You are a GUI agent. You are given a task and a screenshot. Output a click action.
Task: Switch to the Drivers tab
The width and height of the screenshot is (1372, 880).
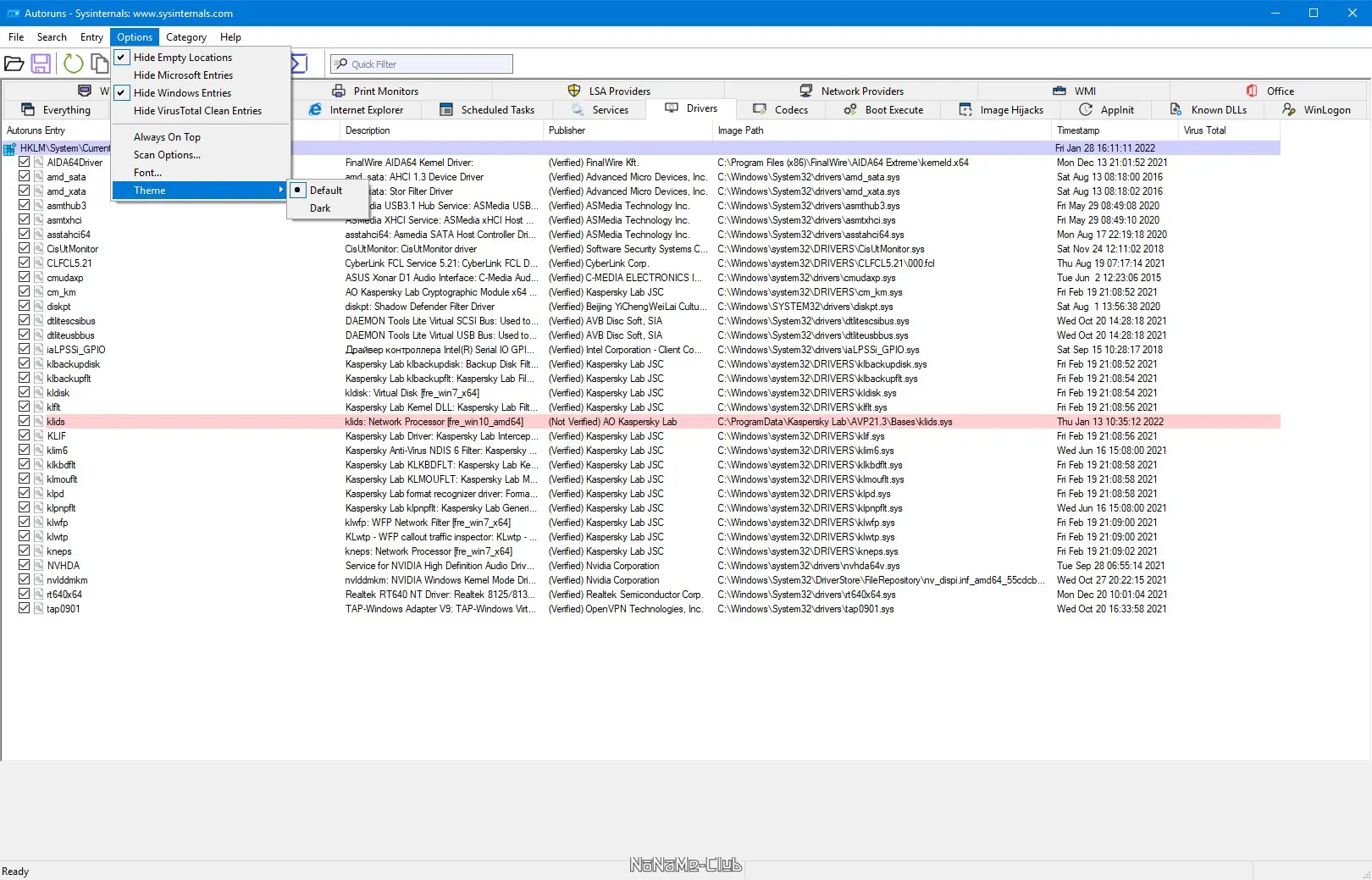[691, 108]
